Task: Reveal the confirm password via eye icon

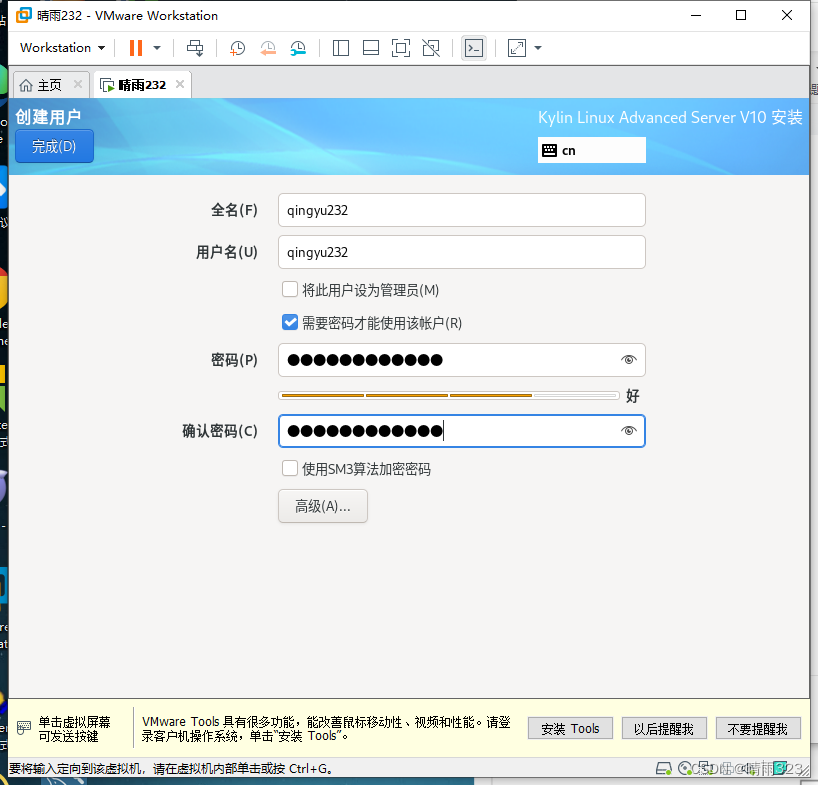Action: [629, 431]
